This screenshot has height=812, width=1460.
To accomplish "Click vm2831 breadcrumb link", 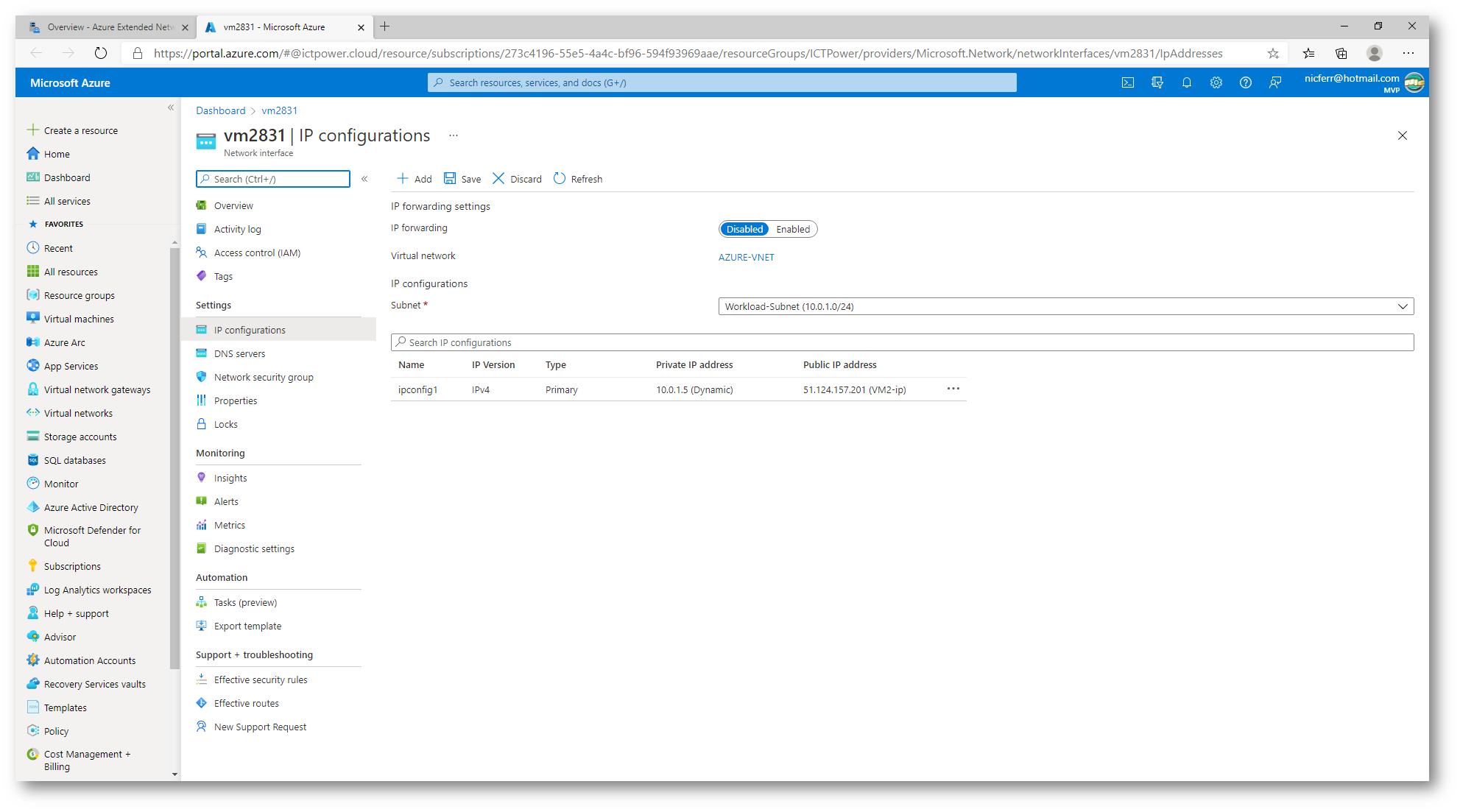I will point(279,110).
